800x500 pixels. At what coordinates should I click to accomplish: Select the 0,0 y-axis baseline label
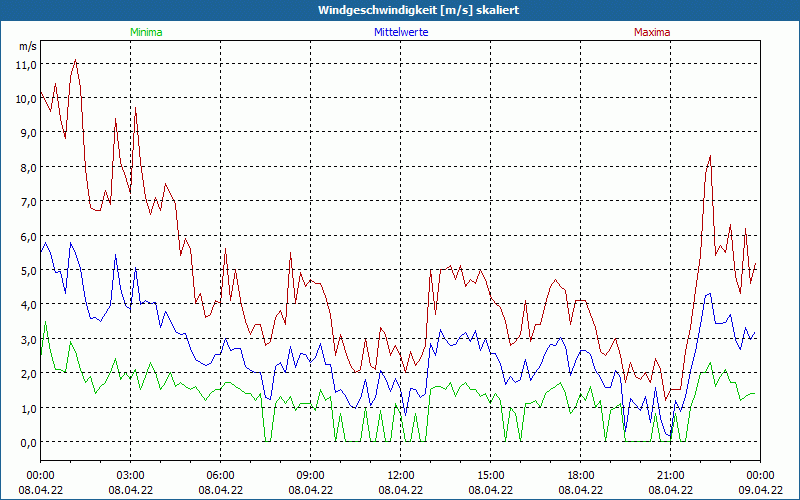pyautogui.click(x=26, y=442)
